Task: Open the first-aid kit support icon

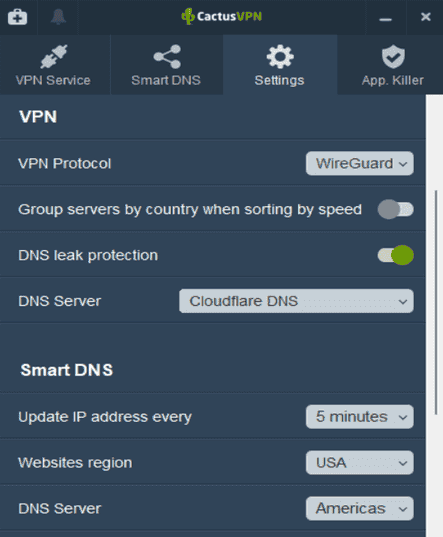Action: pos(17,17)
